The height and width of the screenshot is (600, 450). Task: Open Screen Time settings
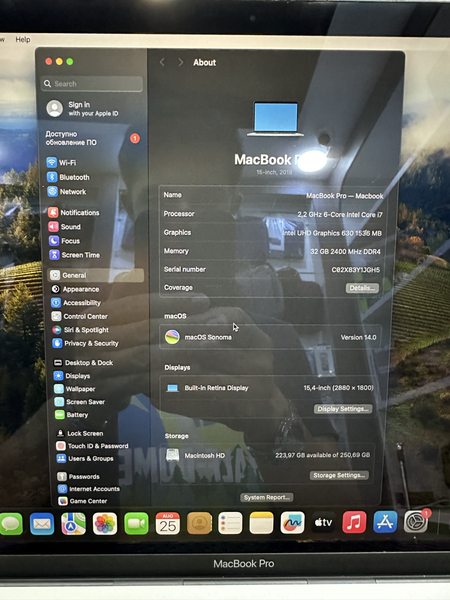[x=75, y=255]
